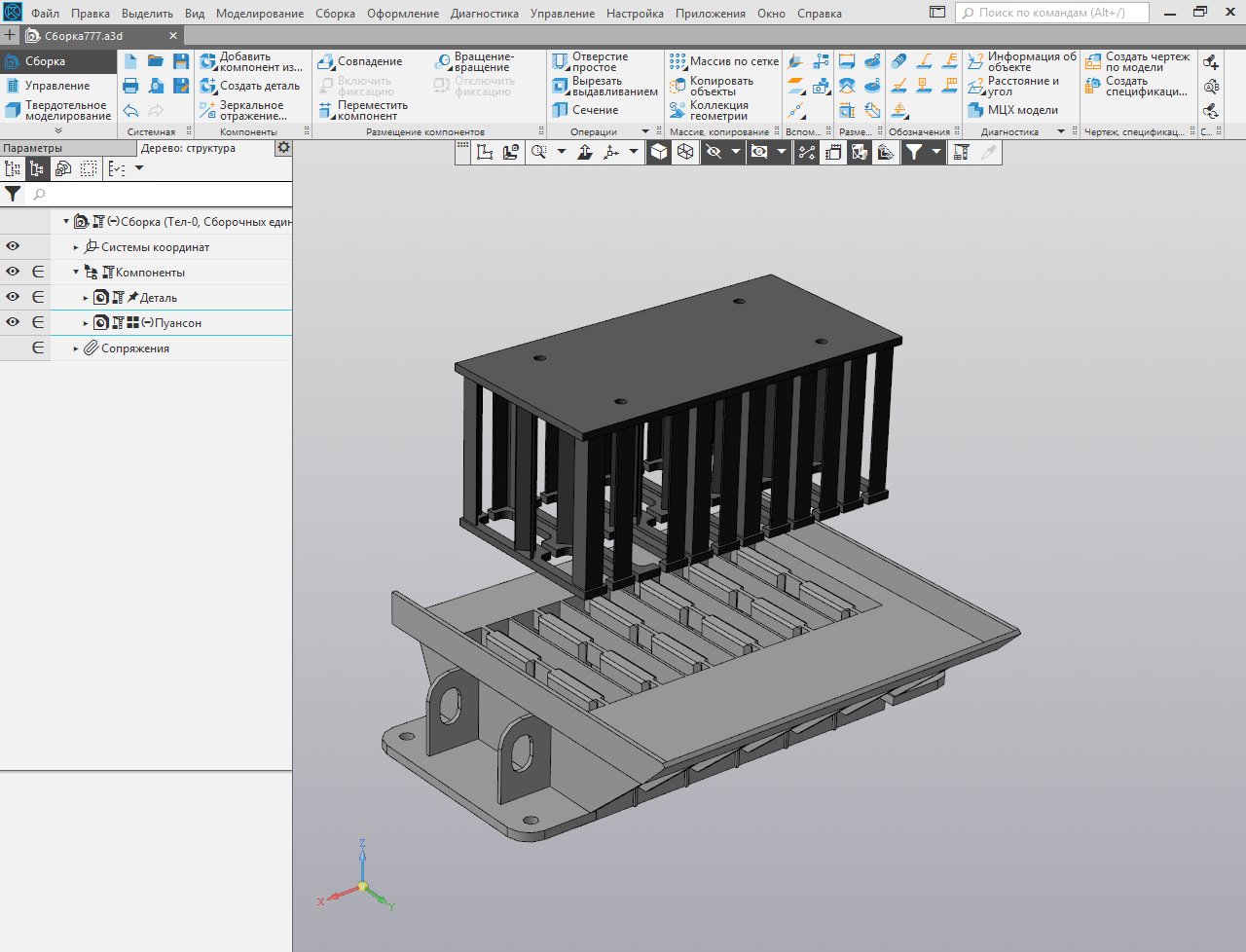Open the Диагностика menu

[484, 14]
